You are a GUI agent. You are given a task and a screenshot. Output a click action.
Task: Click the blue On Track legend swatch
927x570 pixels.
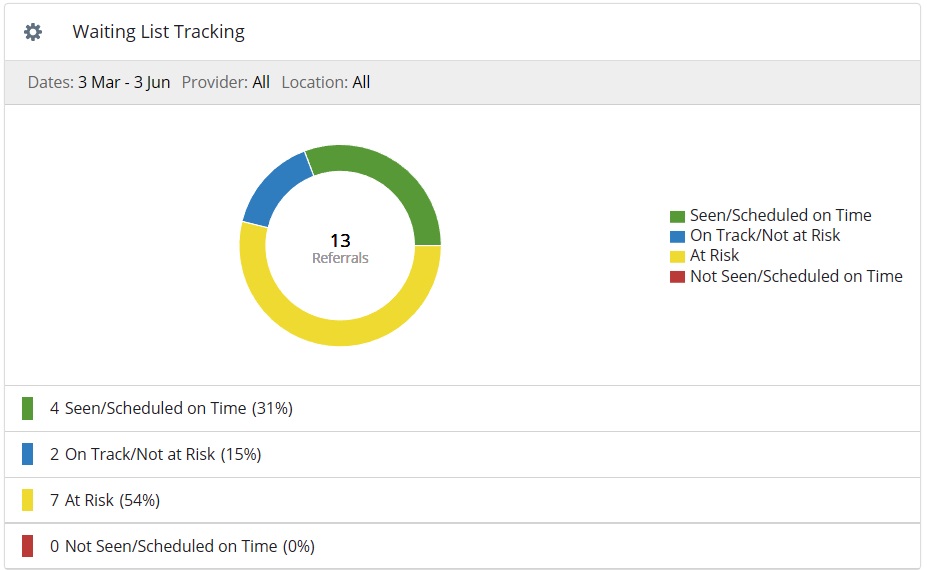point(677,236)
